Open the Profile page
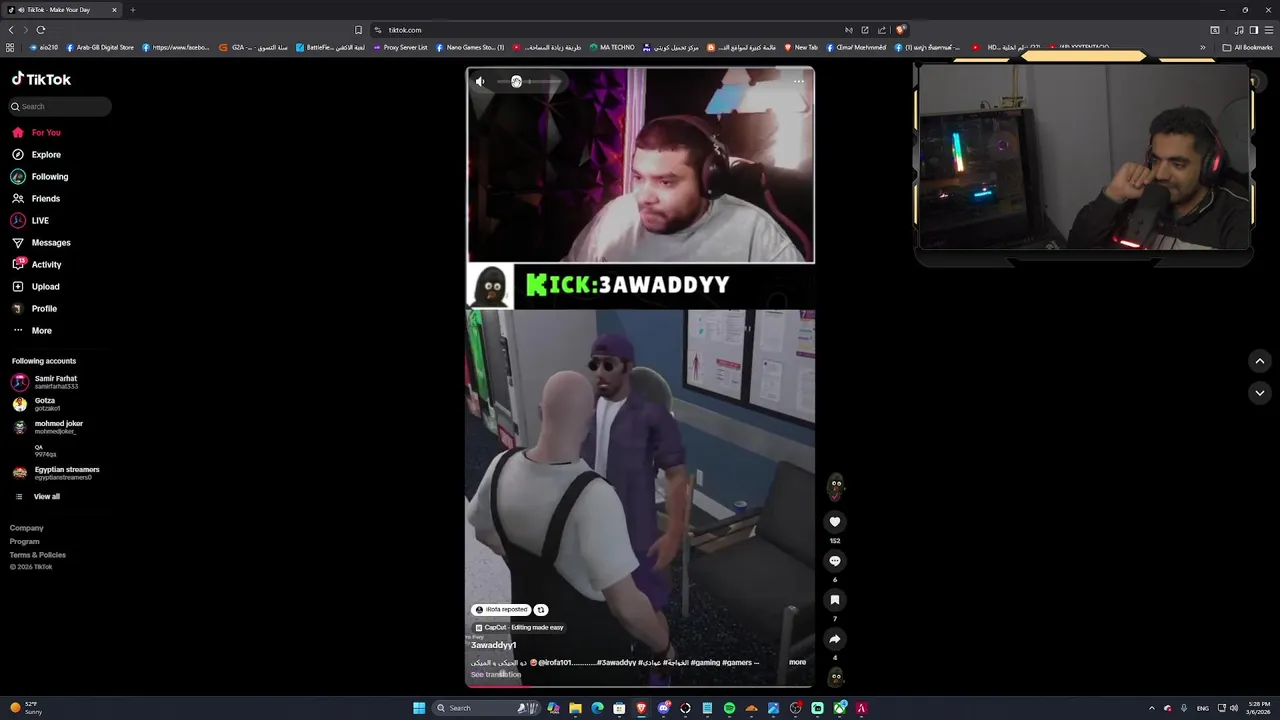This screenshot has height=720, width=1280. pyautogui.click(x=34, y=308)
